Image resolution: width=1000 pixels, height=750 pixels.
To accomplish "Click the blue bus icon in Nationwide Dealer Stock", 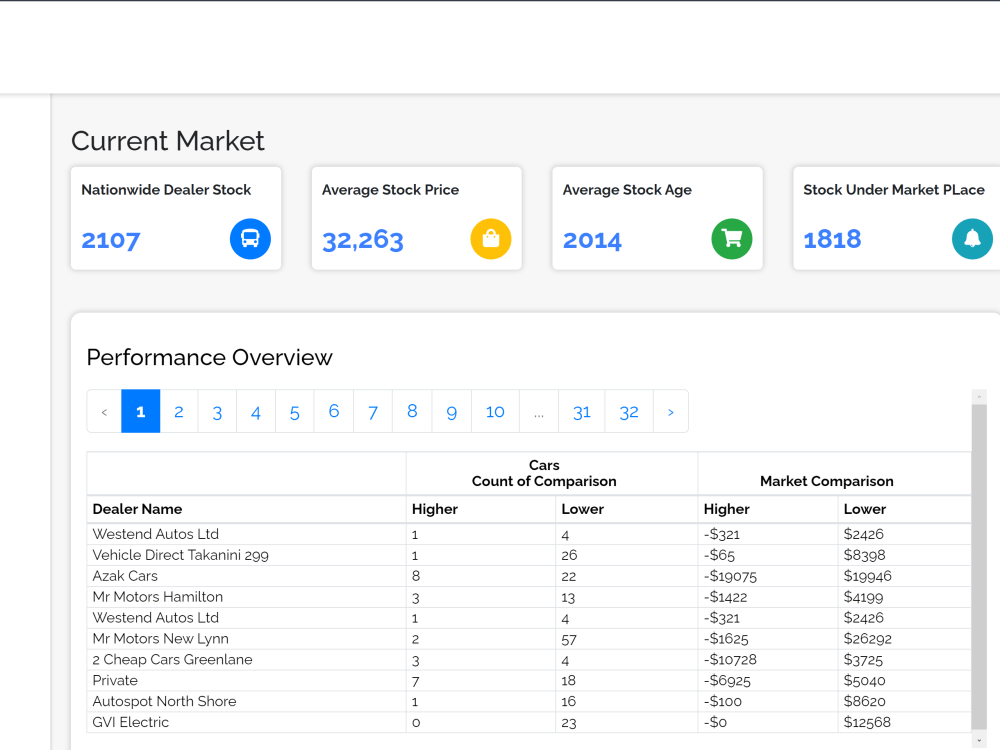I will [x=250, y=239].
